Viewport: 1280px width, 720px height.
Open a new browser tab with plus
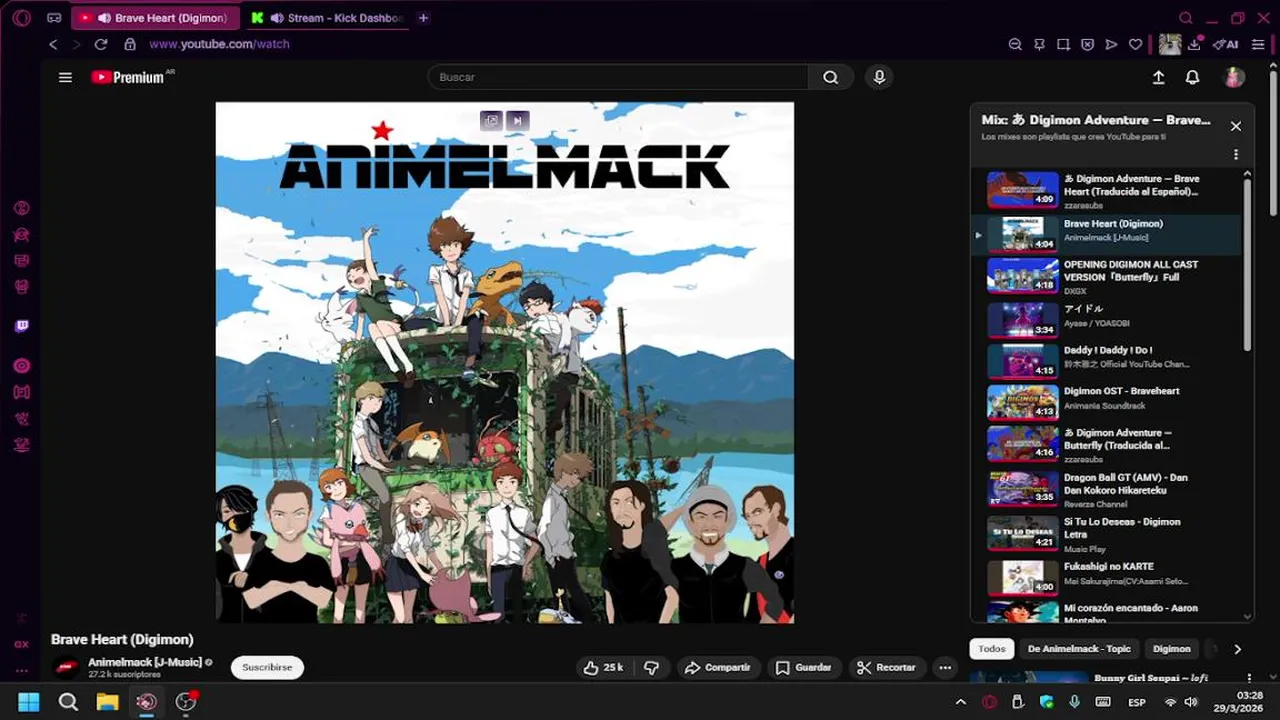pos(423,18)
